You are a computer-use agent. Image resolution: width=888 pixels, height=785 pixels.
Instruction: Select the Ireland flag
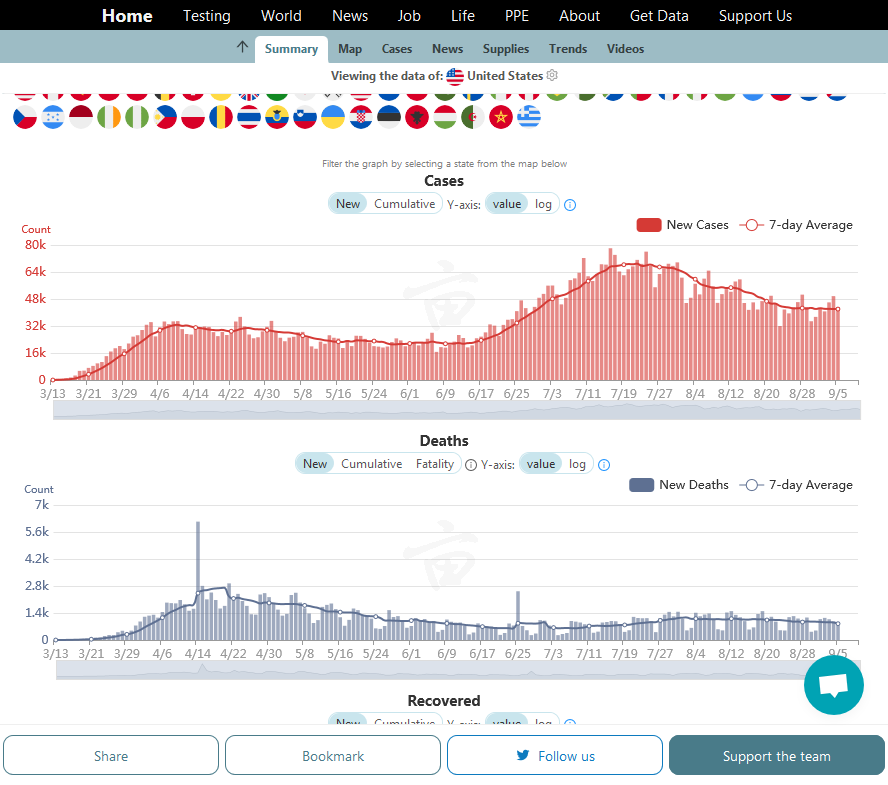(x=109, y=117)
